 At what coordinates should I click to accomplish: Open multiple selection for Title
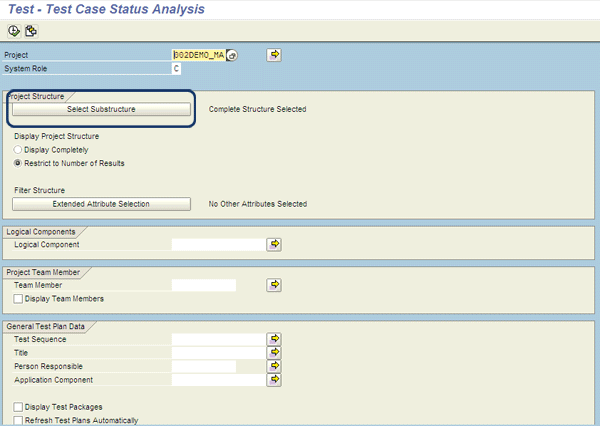click(274, 353)
